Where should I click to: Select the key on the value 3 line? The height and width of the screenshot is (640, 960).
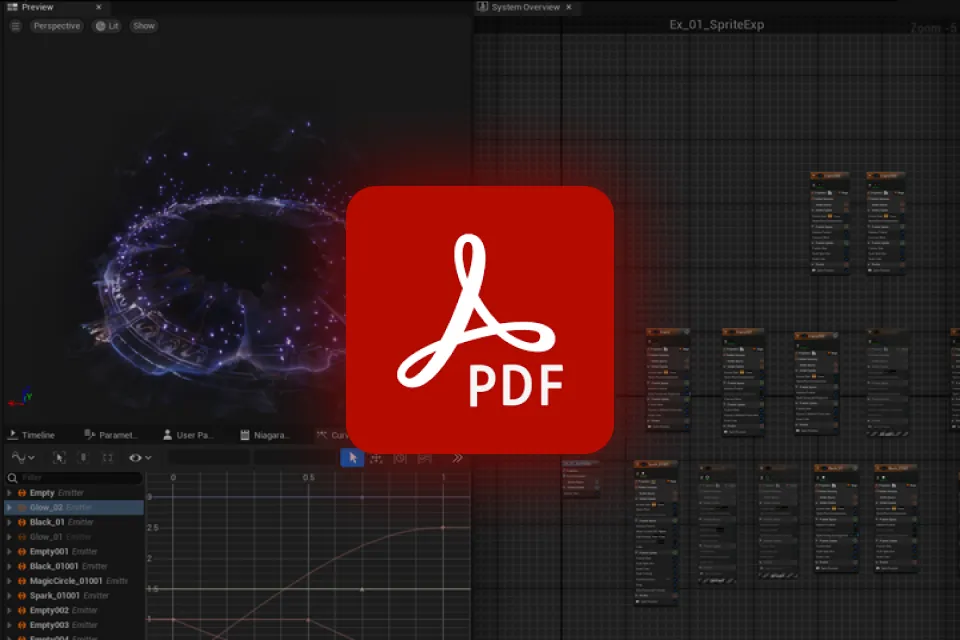[362, 497]
